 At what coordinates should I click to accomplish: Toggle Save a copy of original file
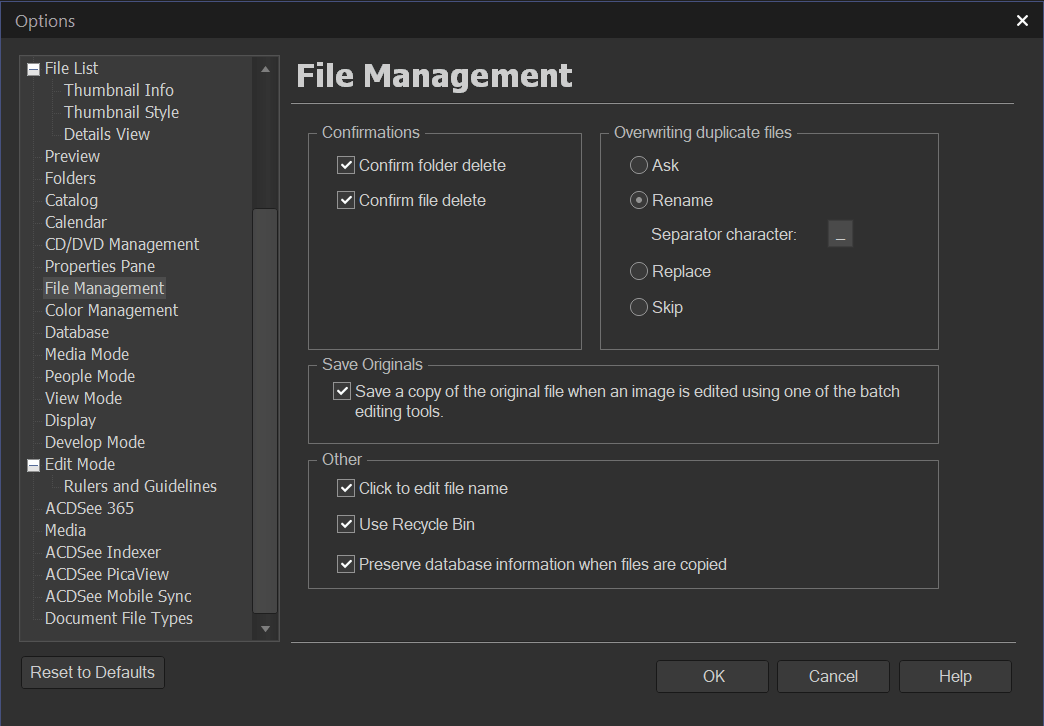click(342, 391)
